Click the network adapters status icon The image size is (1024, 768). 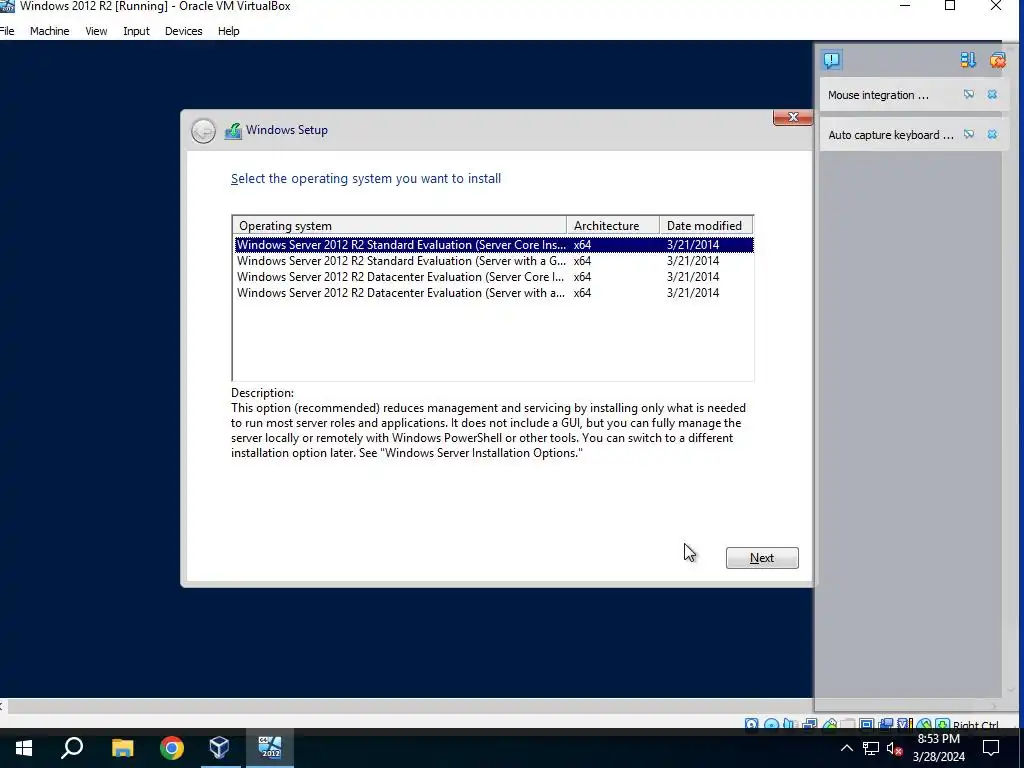(810, 724)
